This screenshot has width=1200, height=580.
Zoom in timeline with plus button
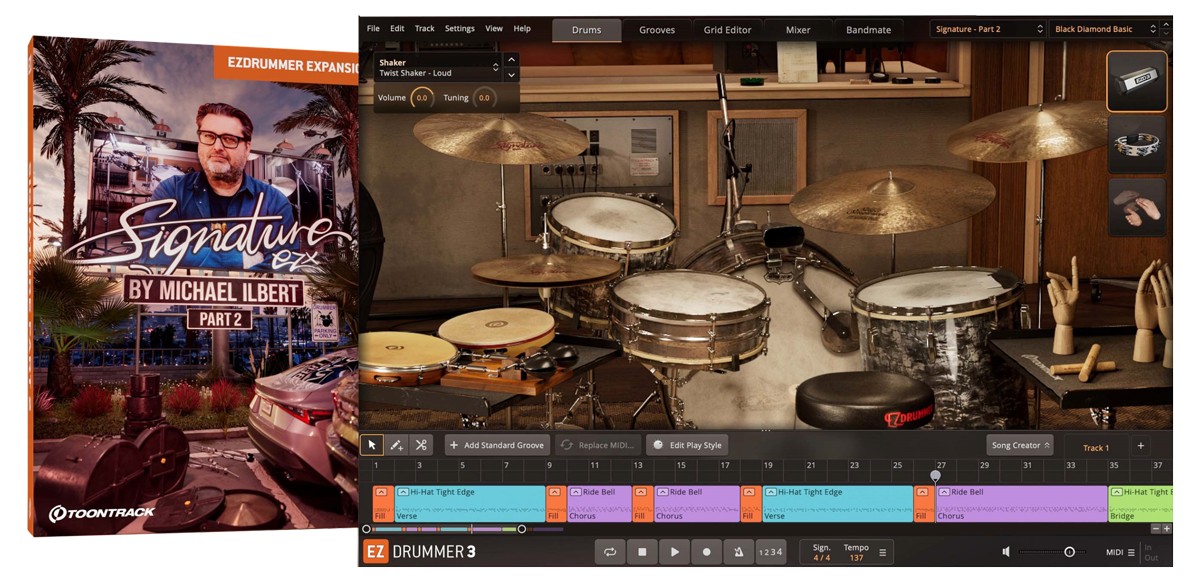(x=1167, y=528)
